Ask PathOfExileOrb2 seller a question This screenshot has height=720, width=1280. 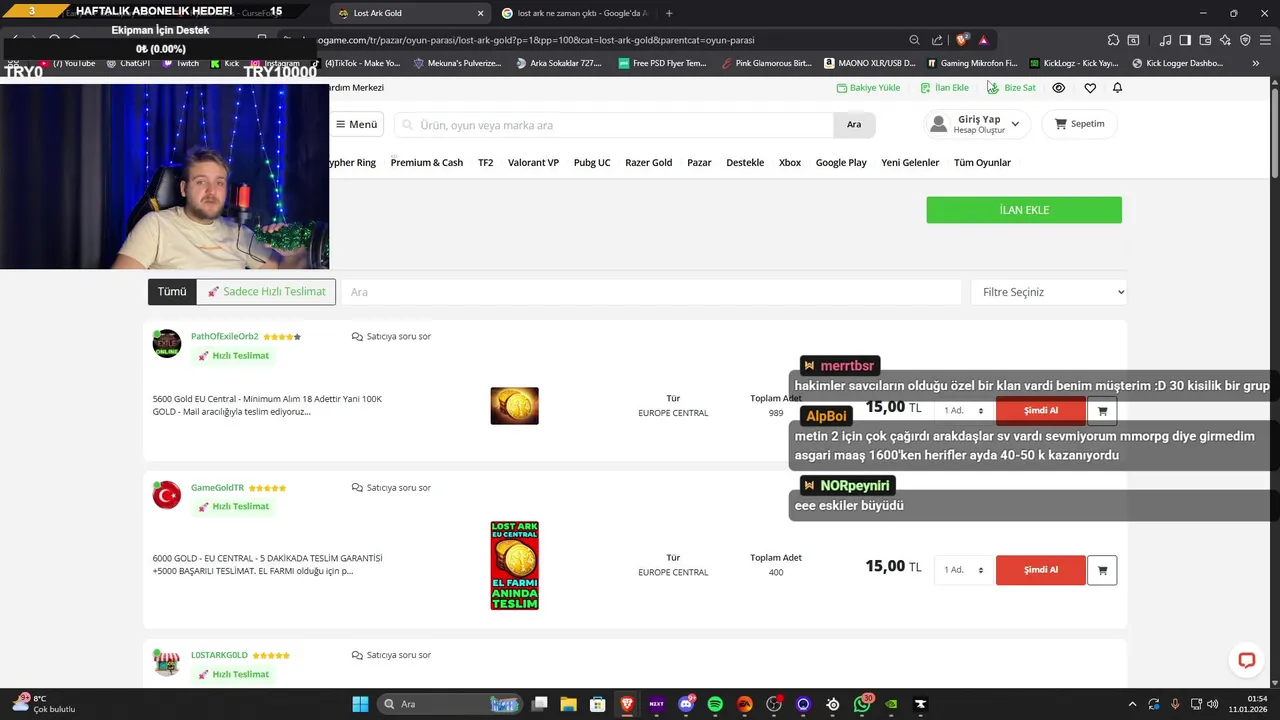pos(391,336)
